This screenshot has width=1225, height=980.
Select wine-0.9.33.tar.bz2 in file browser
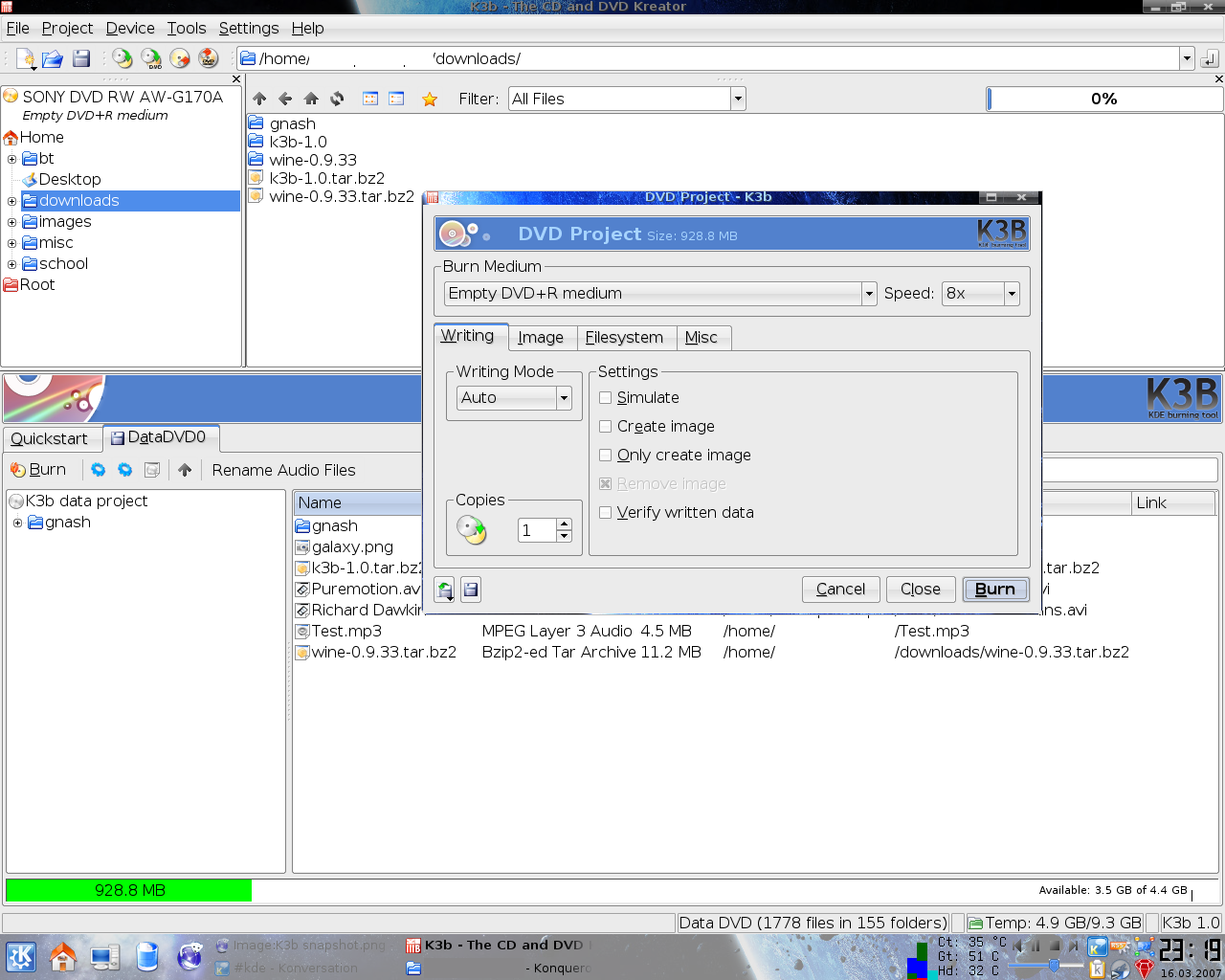[x=331, y=196]
